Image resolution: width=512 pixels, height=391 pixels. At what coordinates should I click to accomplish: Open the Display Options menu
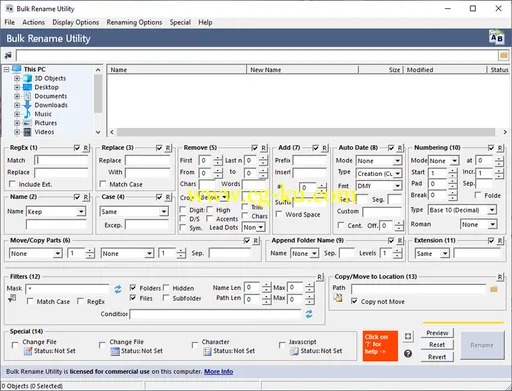tap(76, 22)
